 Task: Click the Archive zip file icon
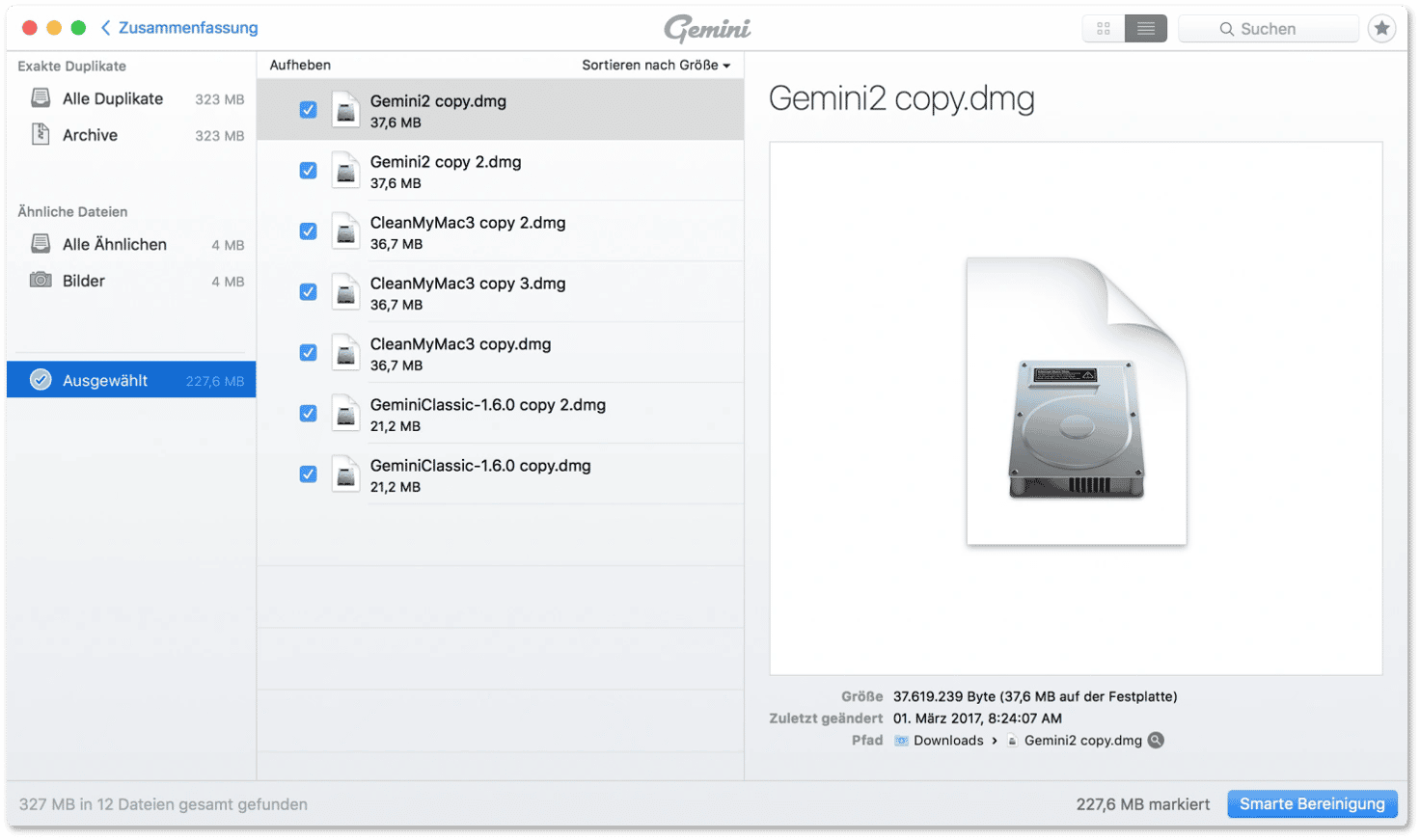41,134
